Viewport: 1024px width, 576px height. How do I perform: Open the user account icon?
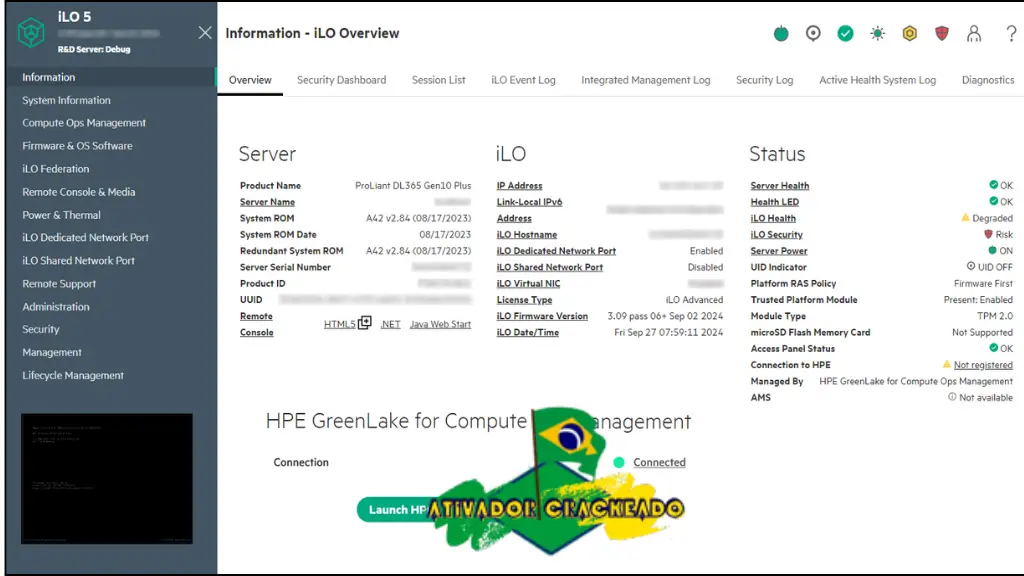pos(974,33)
